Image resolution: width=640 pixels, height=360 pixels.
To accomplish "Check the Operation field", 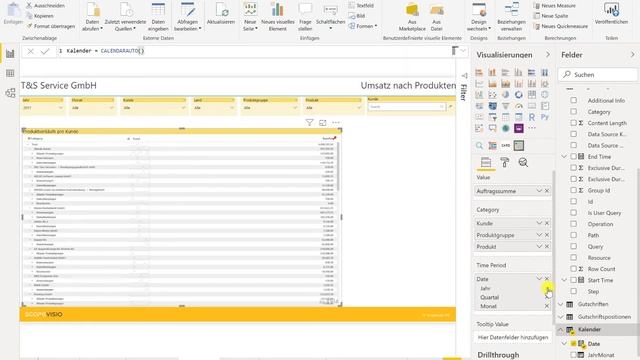I will [573, 224].
